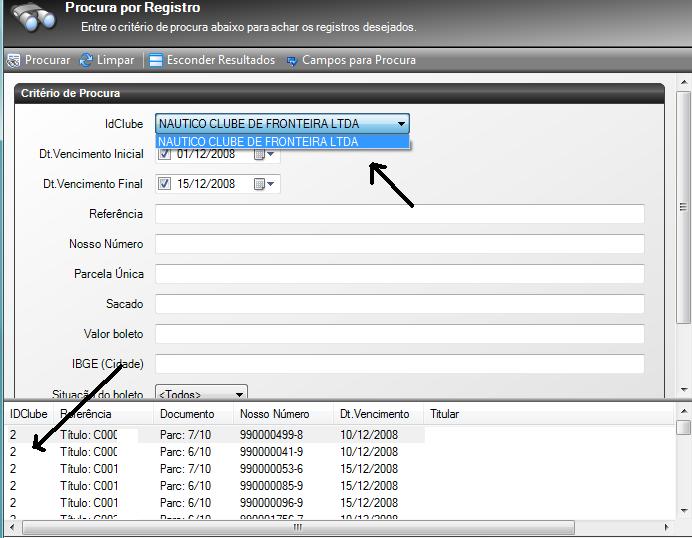The image size is (692, 538).
Task: Click inside the Referência input field
Action: point(399,214)
